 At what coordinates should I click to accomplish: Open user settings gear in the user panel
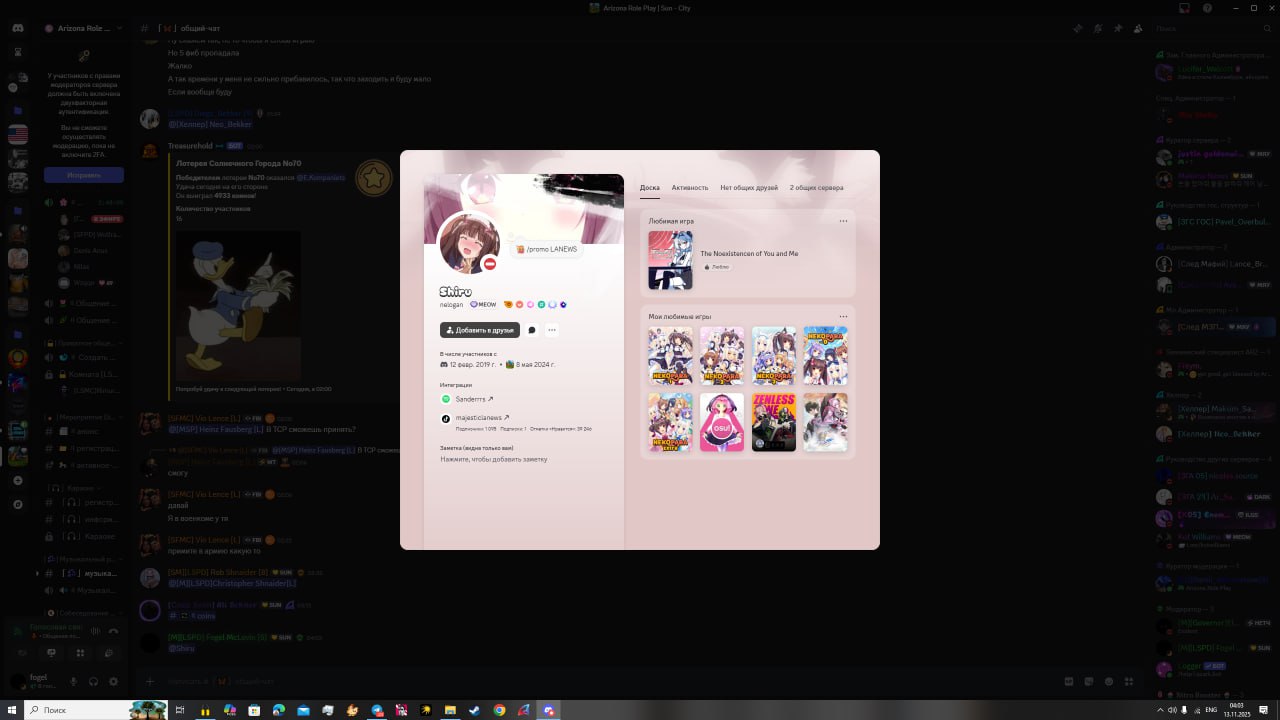coord(113,682)
